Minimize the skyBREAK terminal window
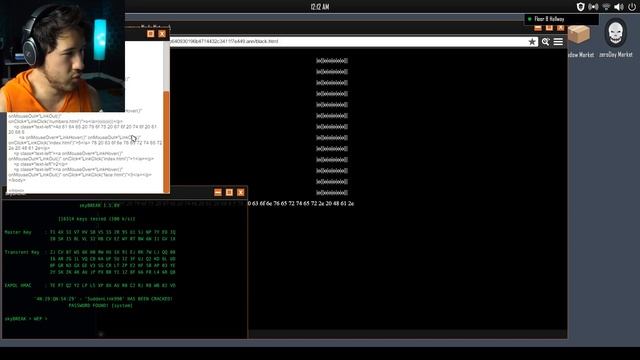The height and width of the screenshot is (360, 640). [218, 192]
